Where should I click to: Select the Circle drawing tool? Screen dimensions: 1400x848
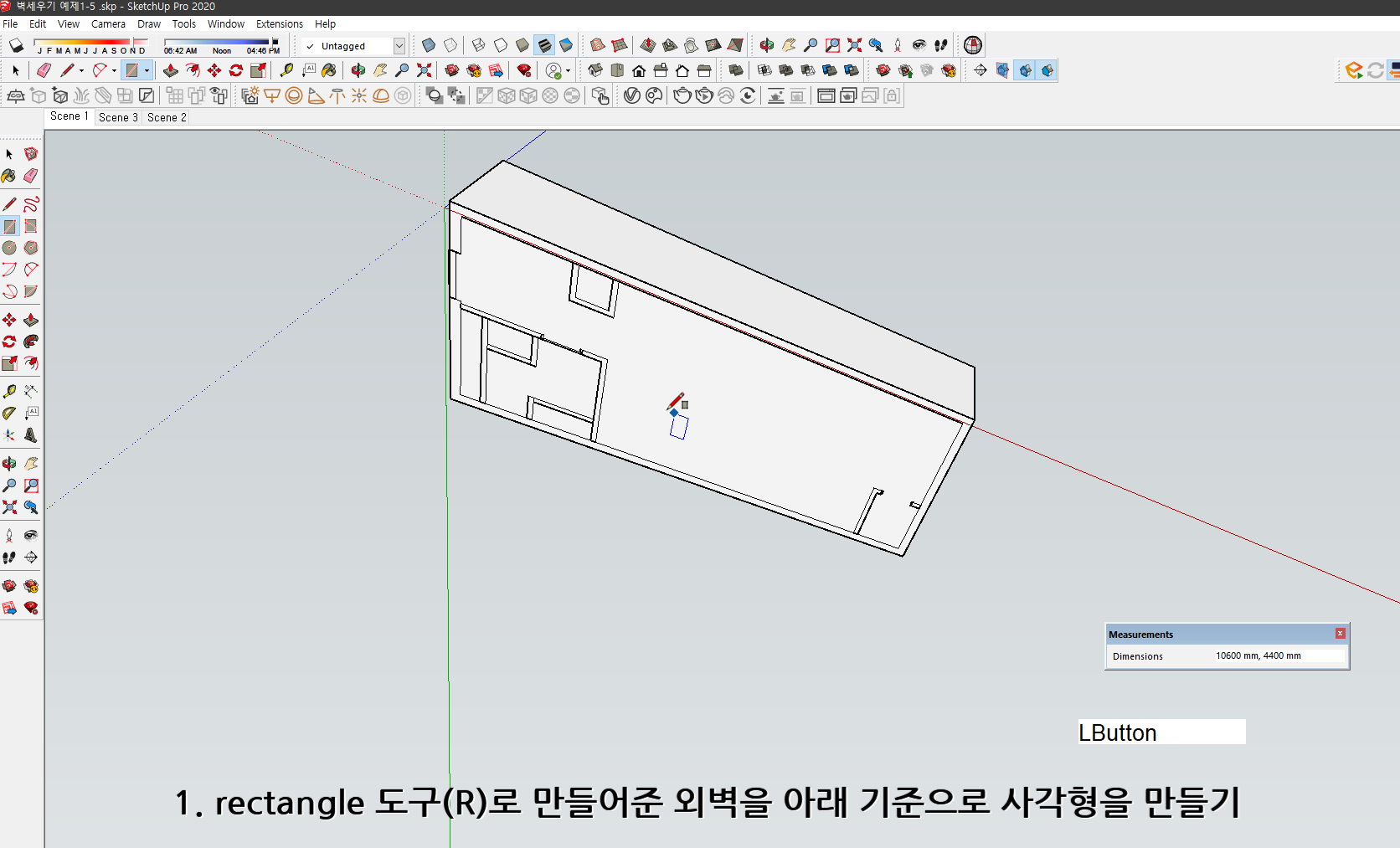10,248
